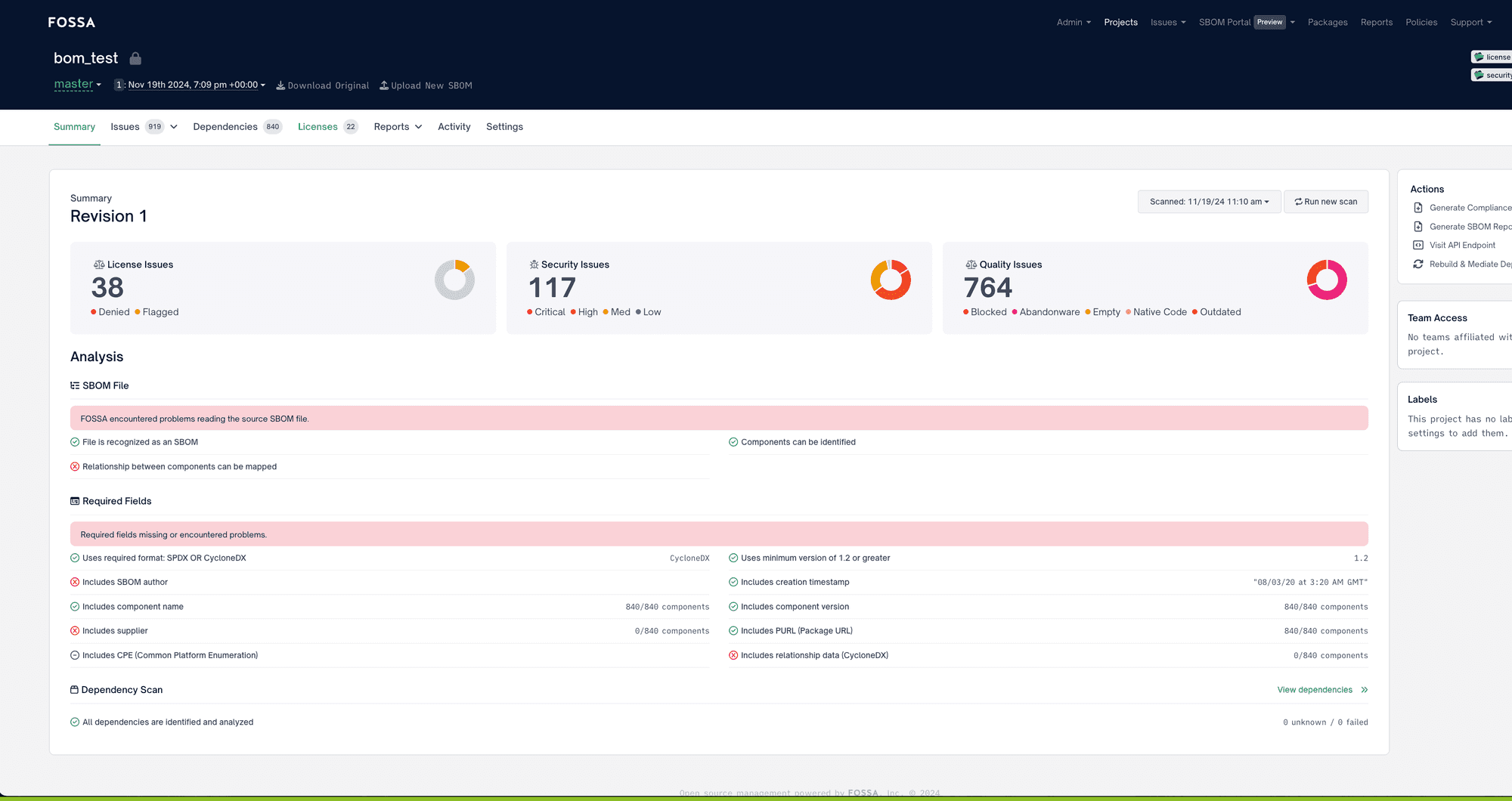Click the relationship data failure indicator
Screen dimensions: 1512x801
click(733, 655)
